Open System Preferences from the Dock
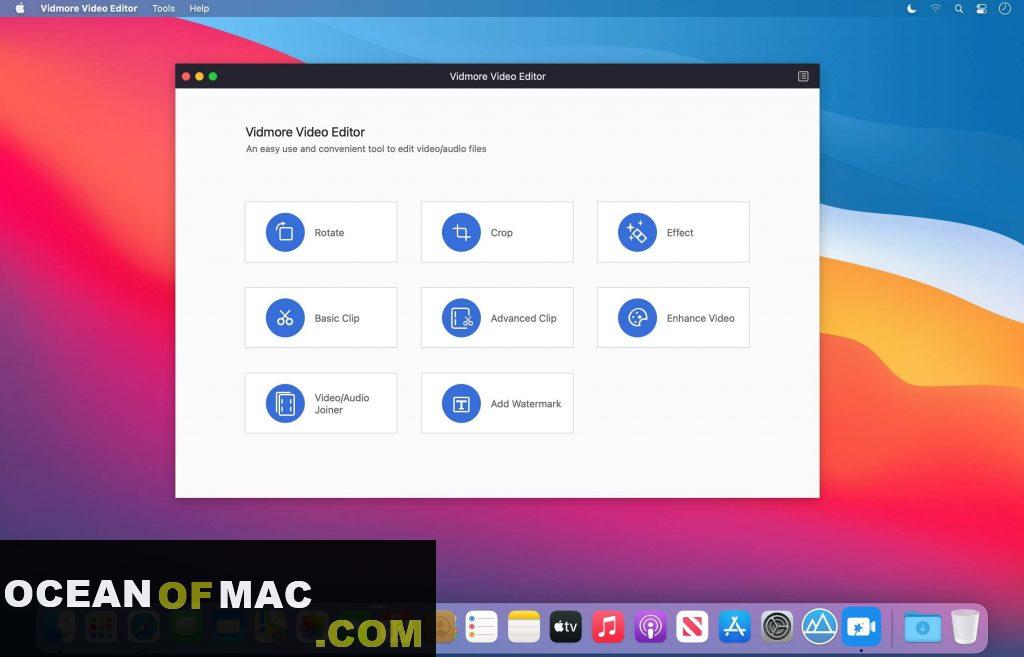 777,627
